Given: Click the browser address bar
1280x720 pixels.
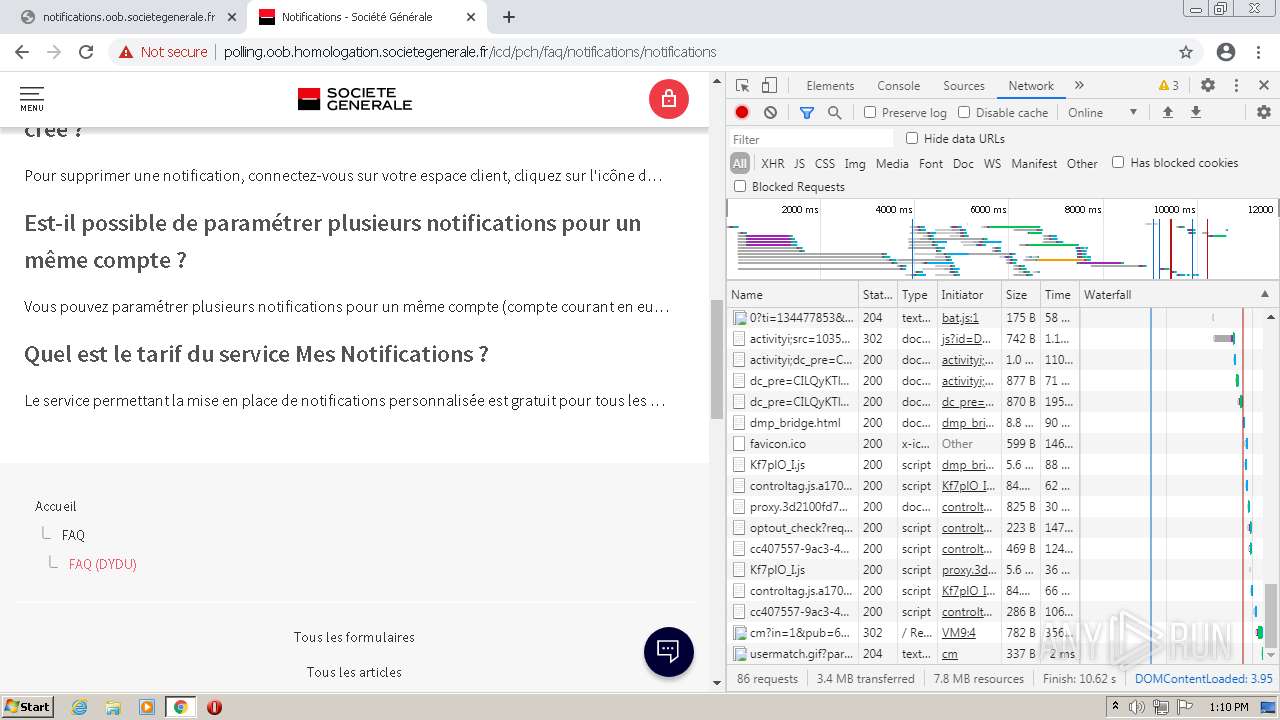Looking at the screenshot, I should coord(640,52).
